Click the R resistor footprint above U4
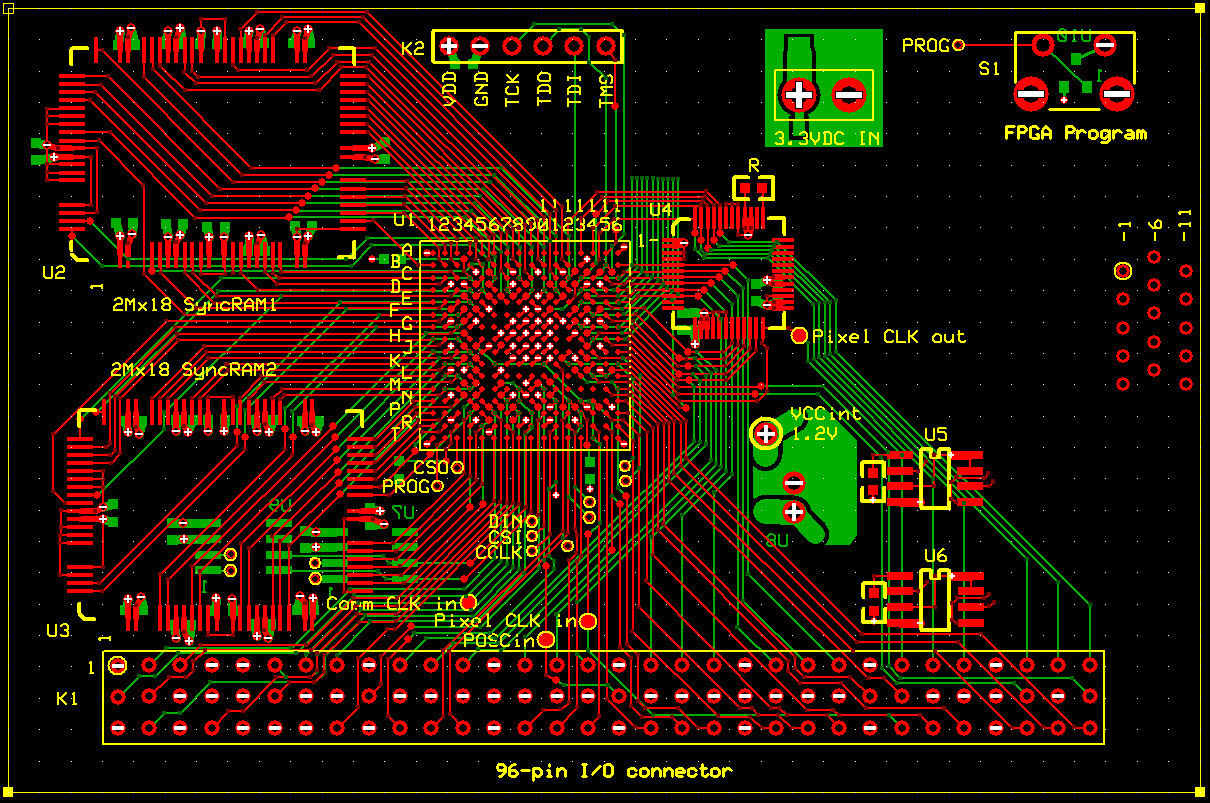The image size is (1210, 803). coord(753,187)
